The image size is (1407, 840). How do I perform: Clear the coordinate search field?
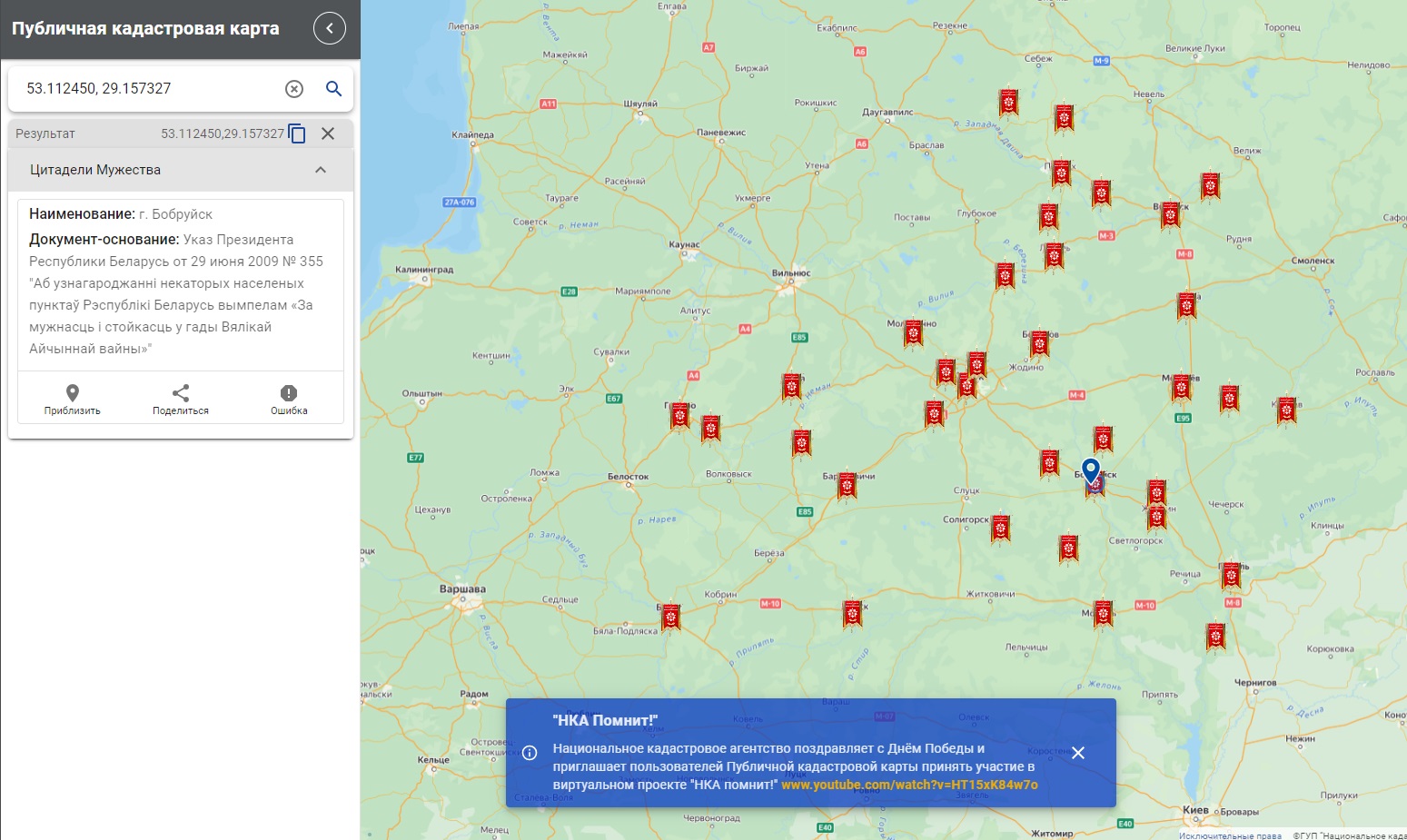pos(294,88)
